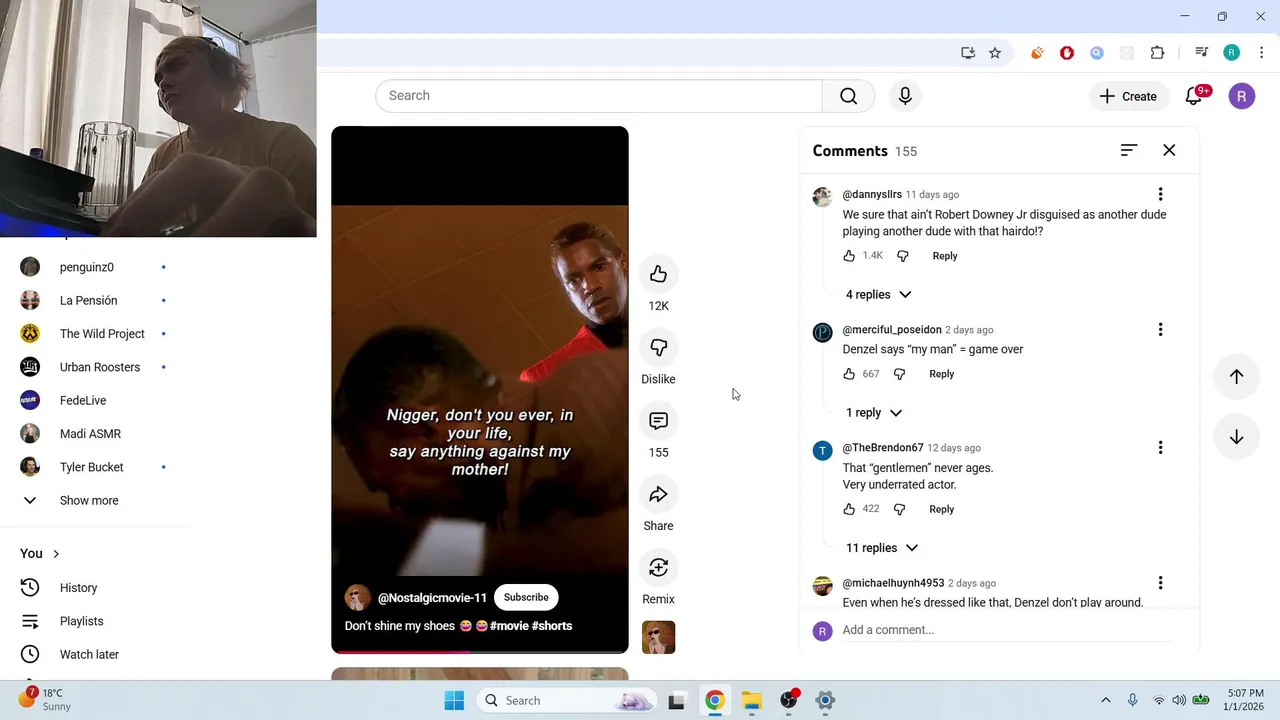Open Windows Start menu

point(454,700)
